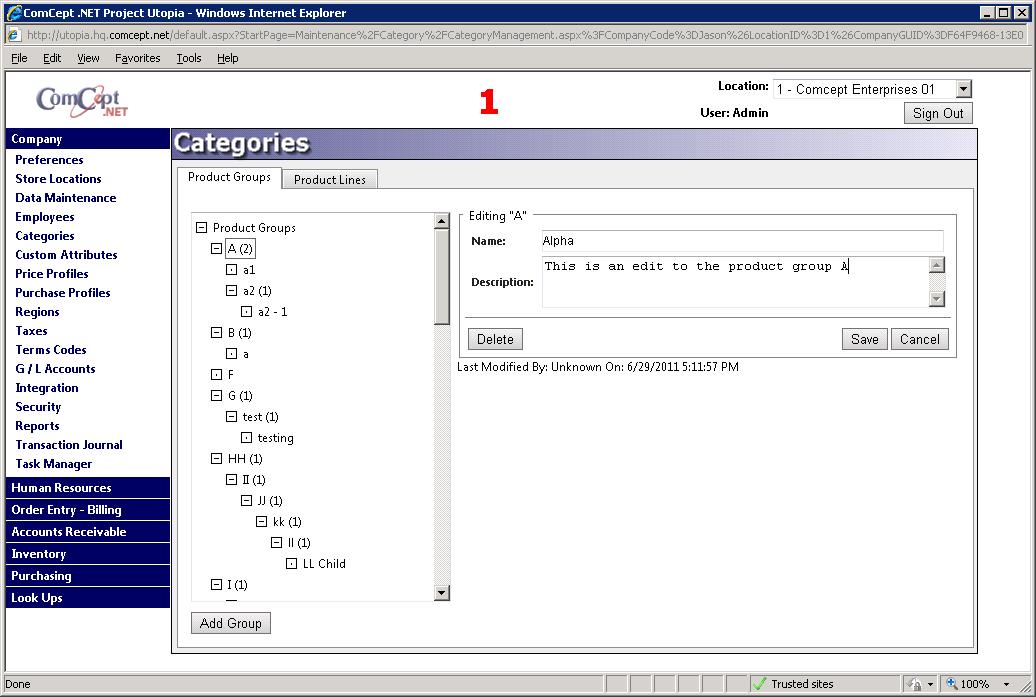This screenshot has height=697, width=1036.
Task: Click the Add Group button
Action: pos(231,623)
